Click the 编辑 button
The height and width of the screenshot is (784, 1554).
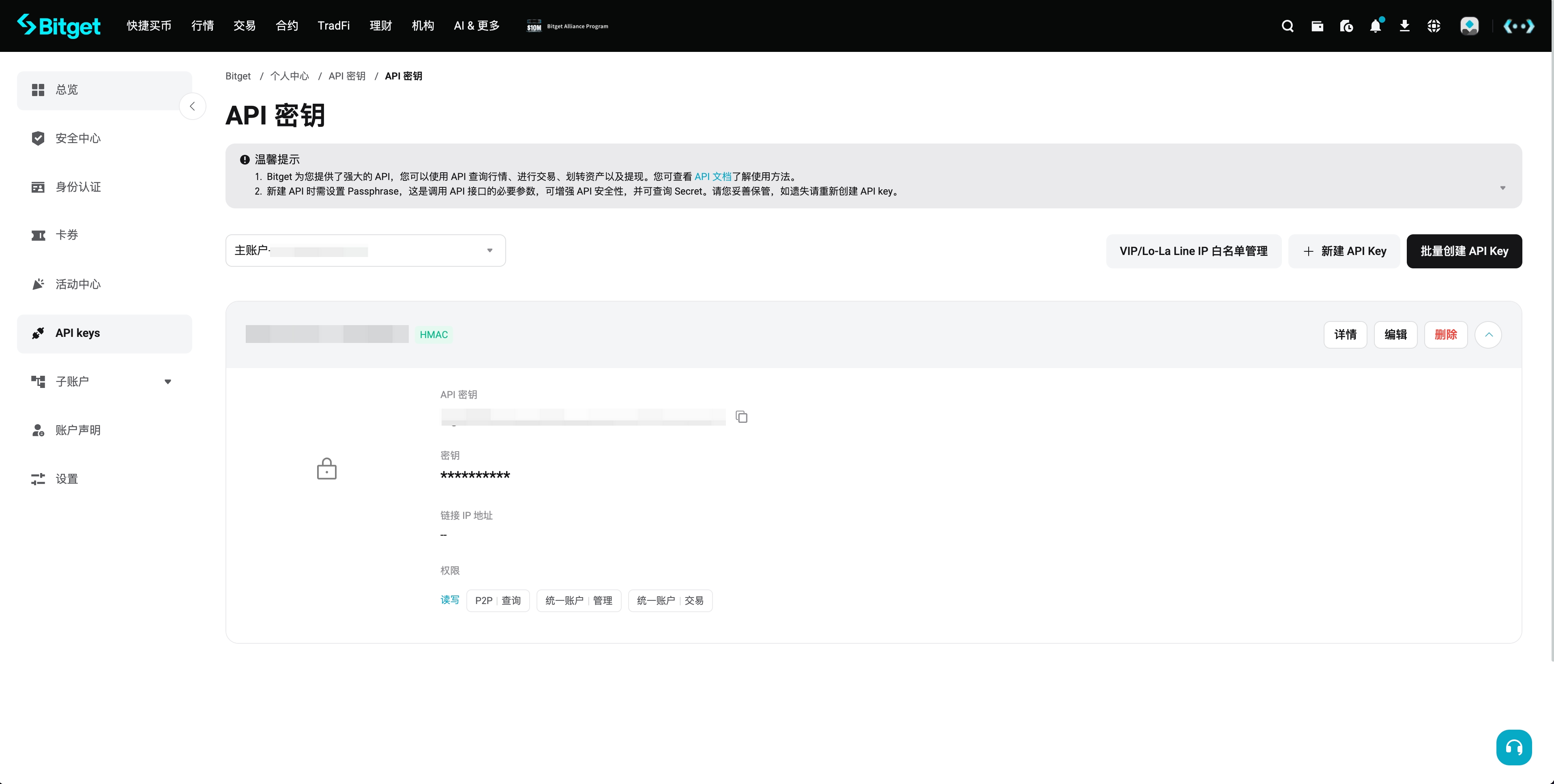tap(1395, 335)
